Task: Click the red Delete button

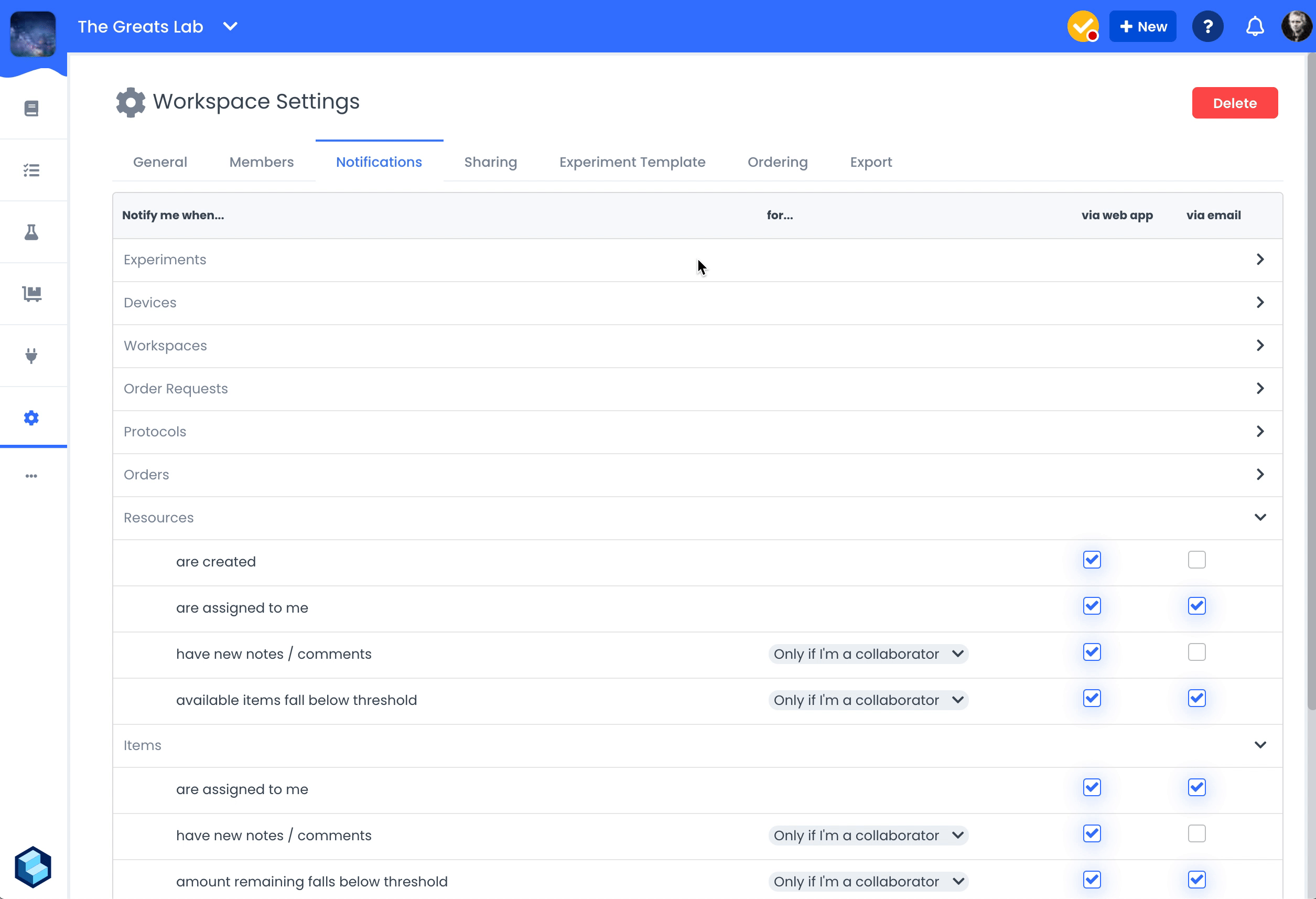Action: (1234, 103)
